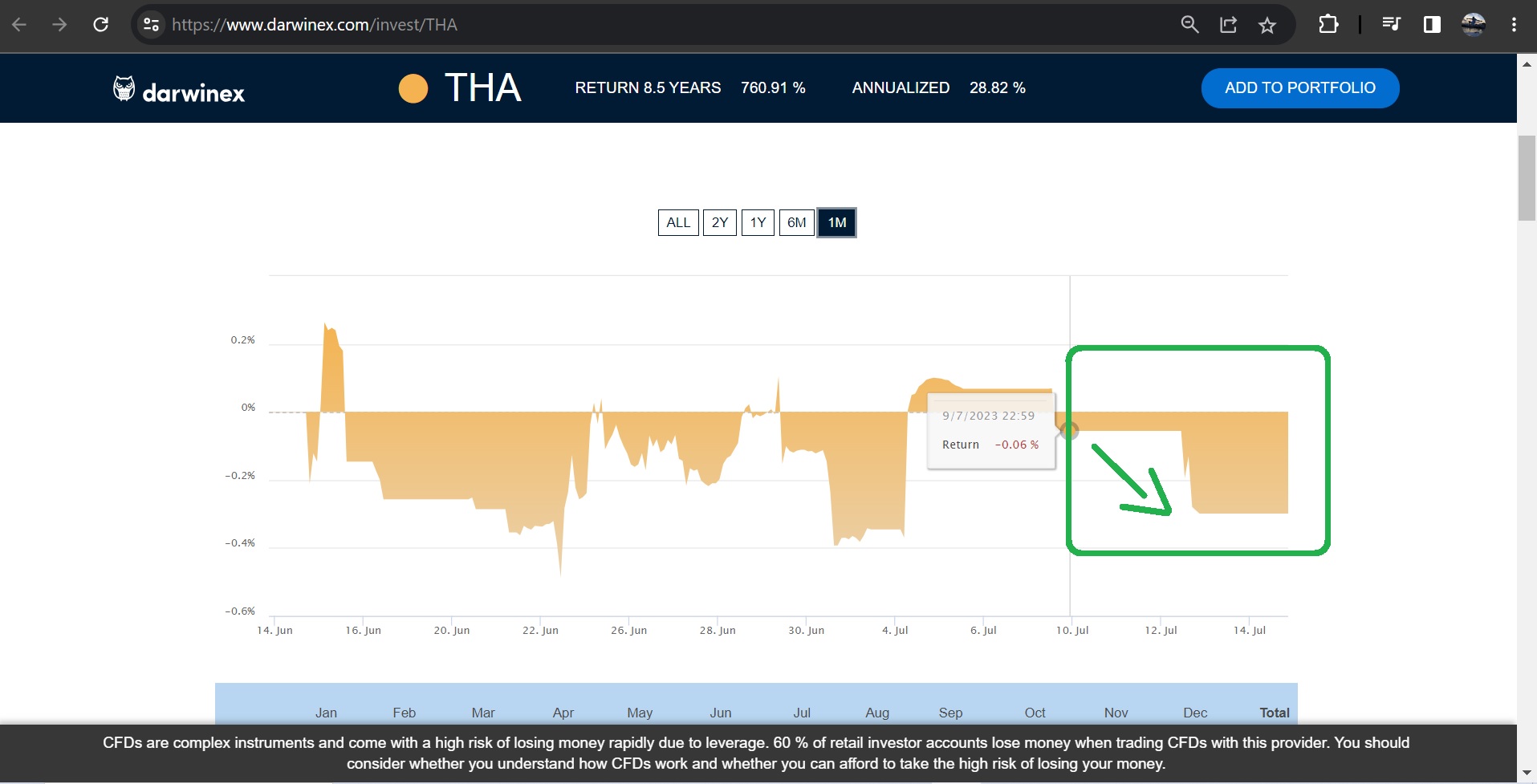1537x784 pixels.
Task: Click the tooltip Return −0.06 % value
Action: pyautogui.click(x=1017, y=445)
